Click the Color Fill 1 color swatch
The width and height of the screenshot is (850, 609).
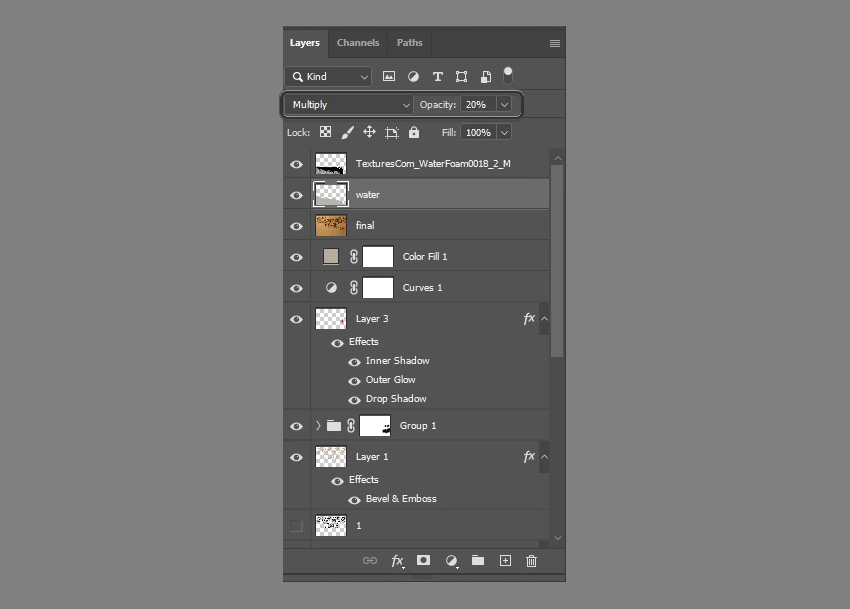coord(331,257)
